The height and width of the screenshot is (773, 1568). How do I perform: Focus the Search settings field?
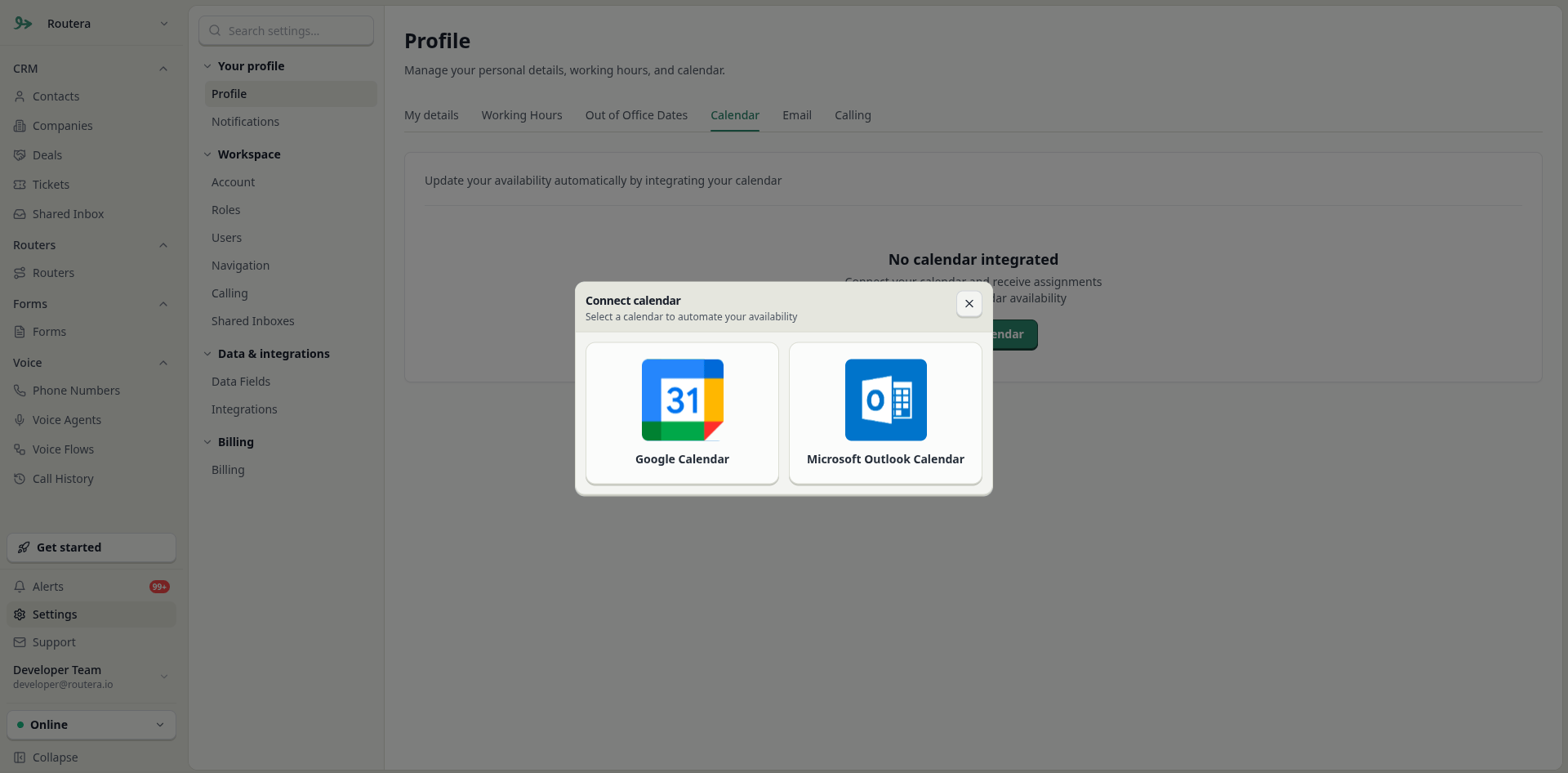click(287, 31)
